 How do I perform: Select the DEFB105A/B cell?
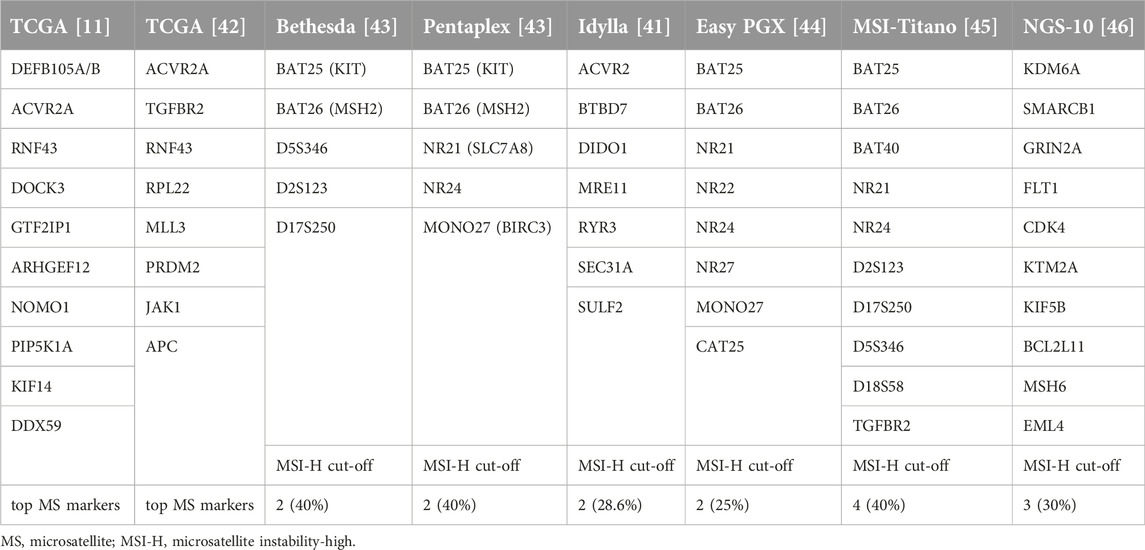click(x=67, y=69)
